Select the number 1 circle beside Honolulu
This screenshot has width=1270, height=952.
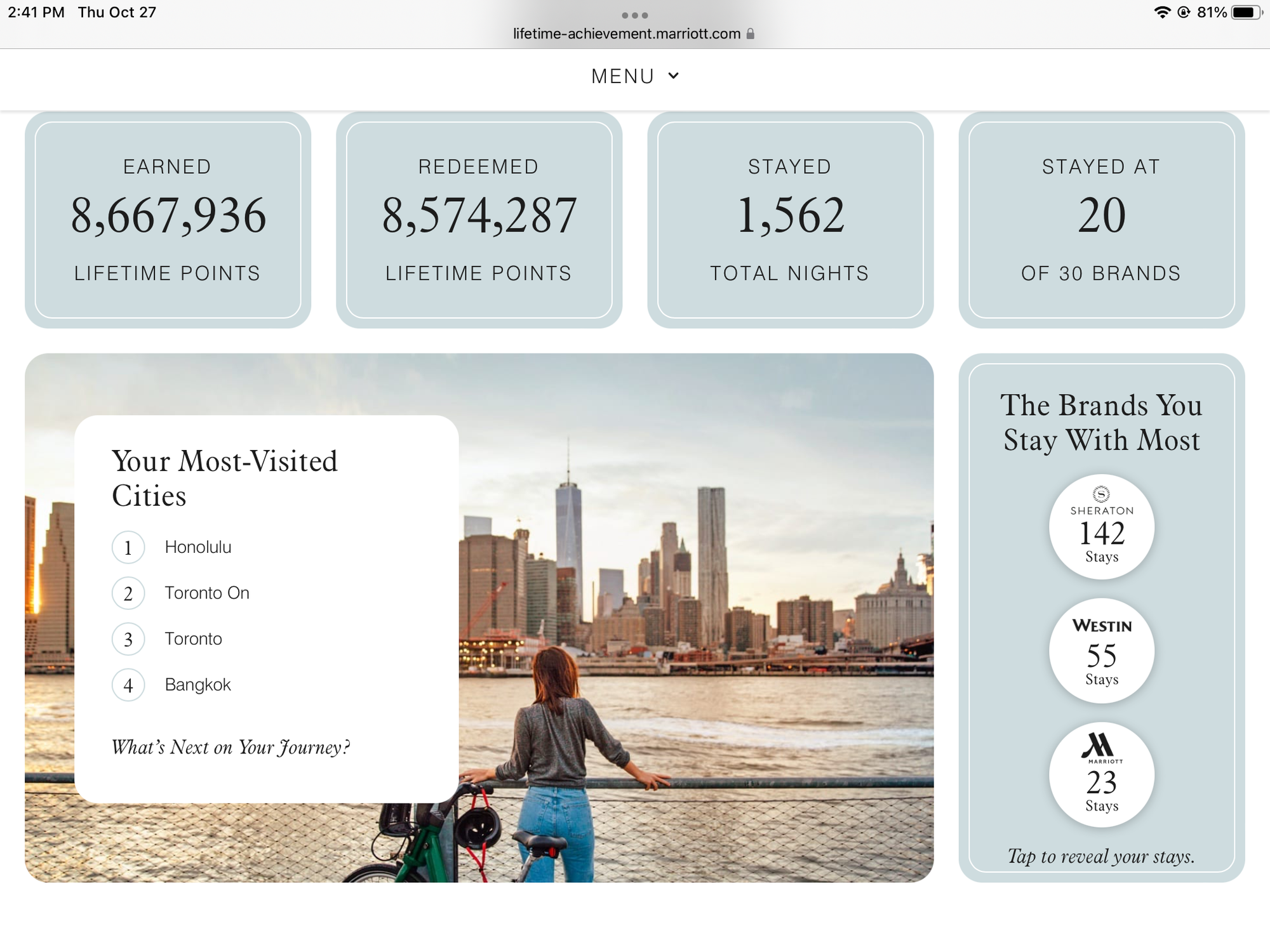pyautogui.click(x=128, y=547)
